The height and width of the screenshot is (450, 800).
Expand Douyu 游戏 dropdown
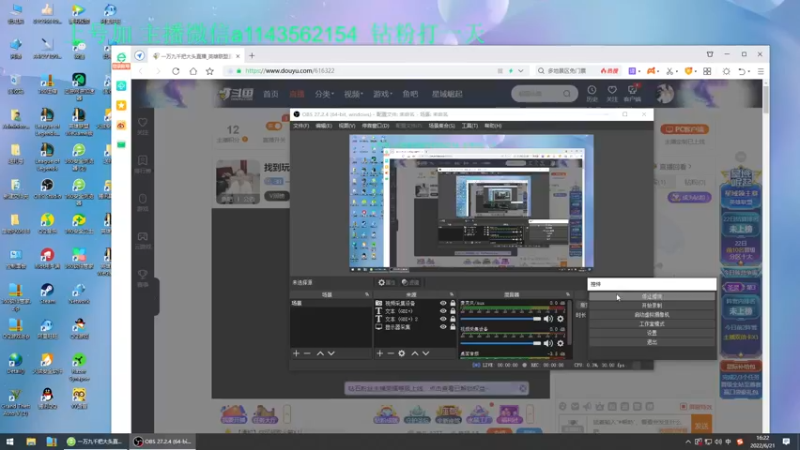pos(383,94)
